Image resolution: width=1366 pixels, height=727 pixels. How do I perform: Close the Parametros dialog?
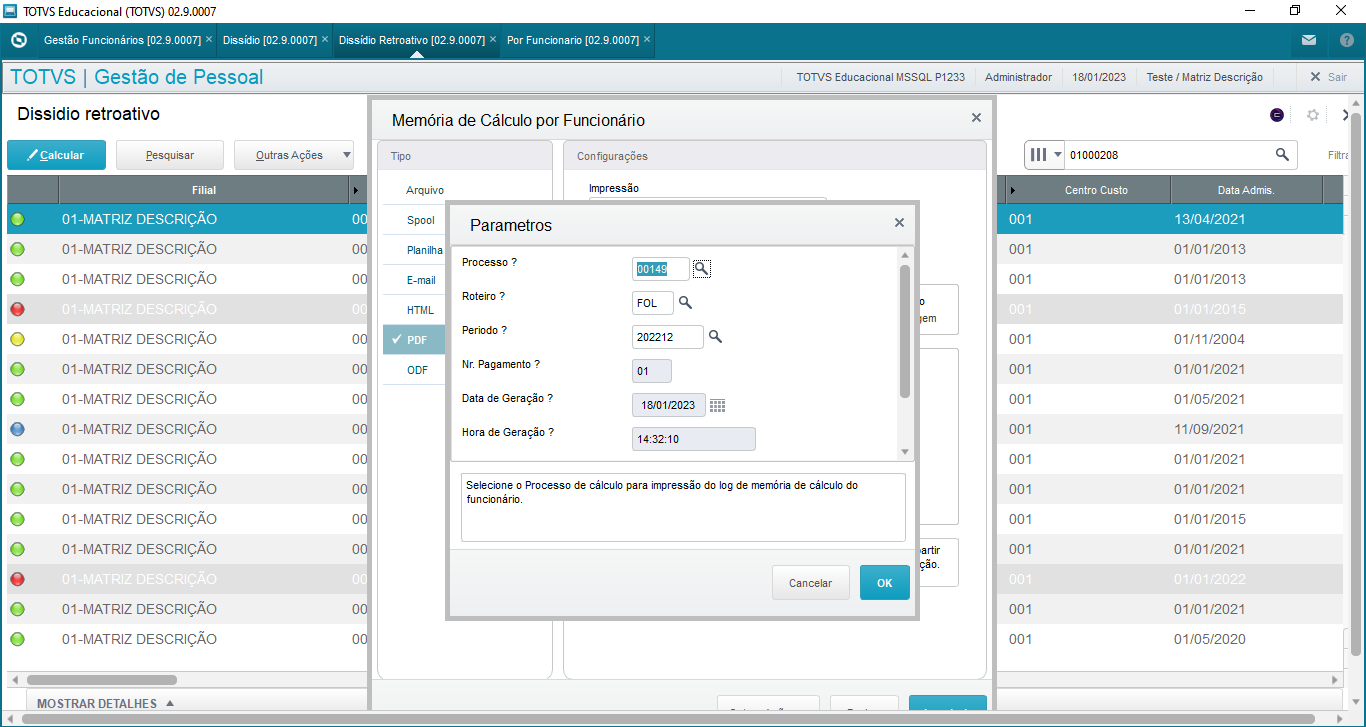point(898,224)
